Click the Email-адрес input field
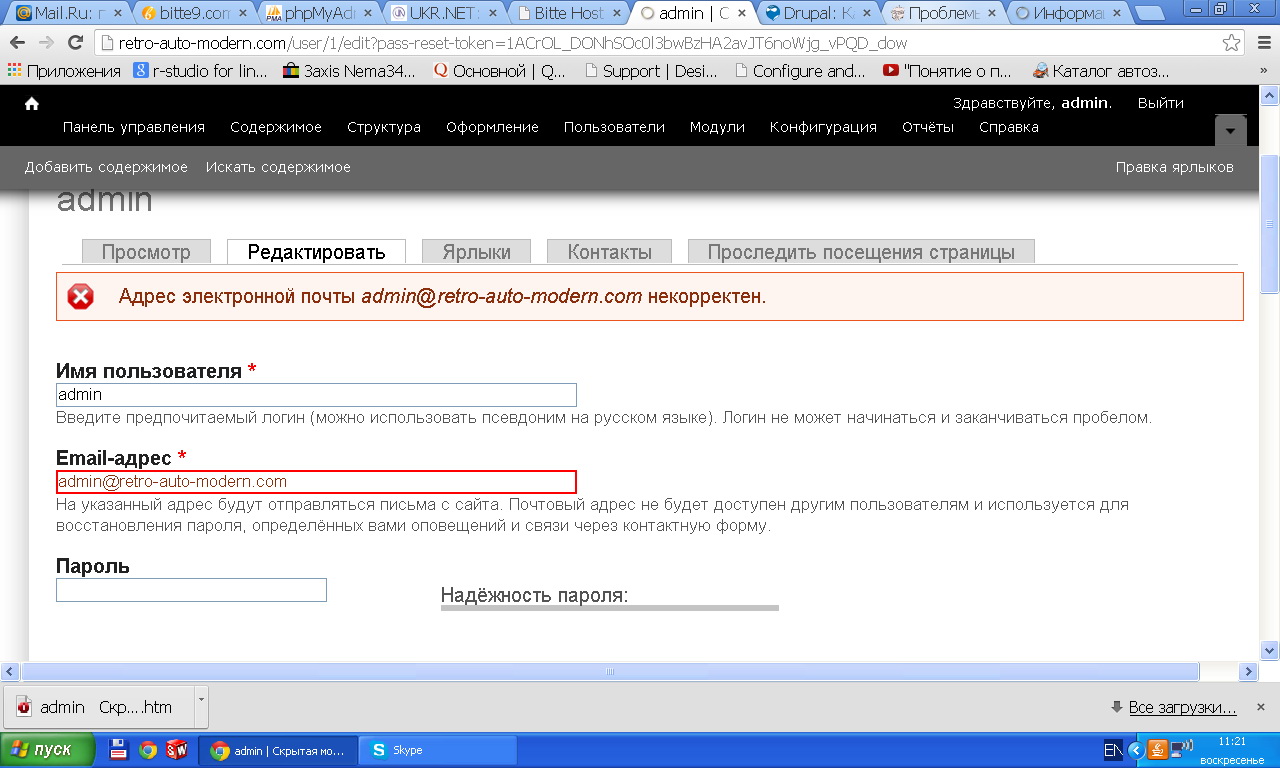1280x778 pixels. [316, 482]
